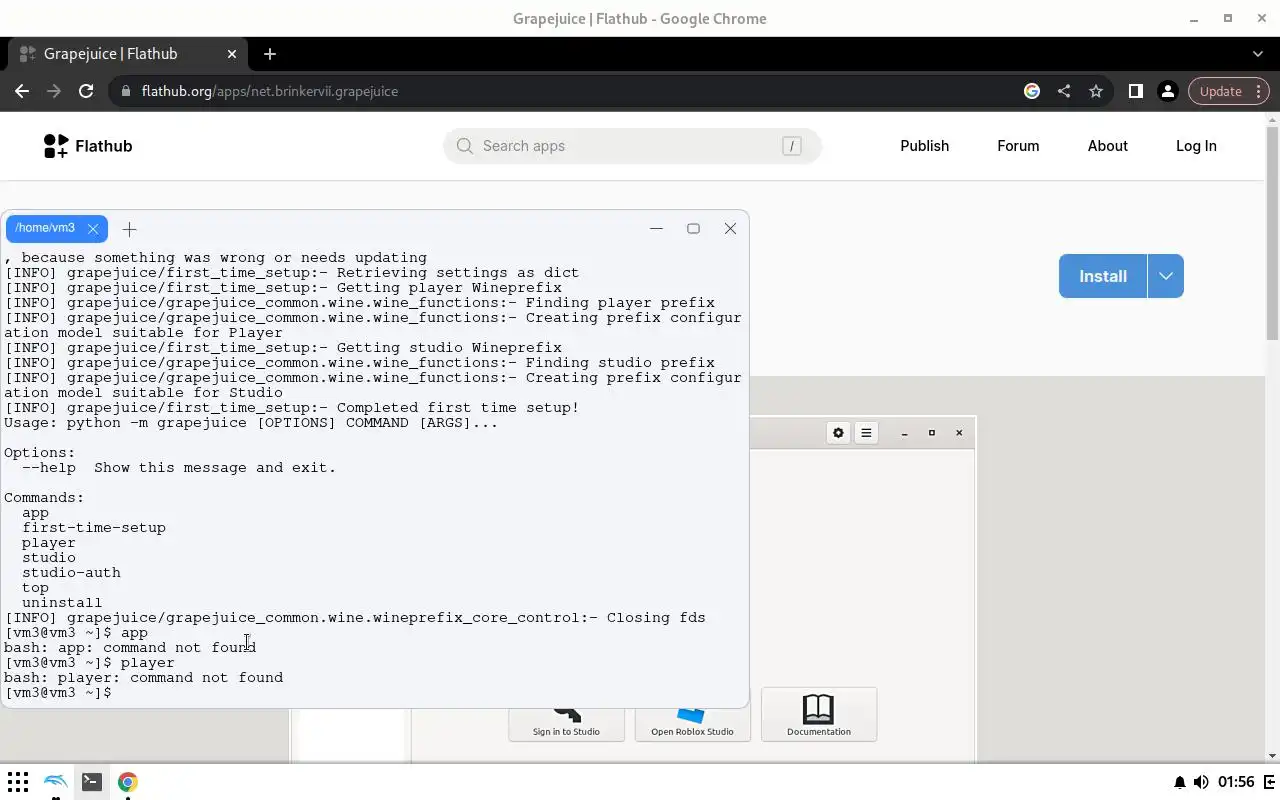The image size is (1280, 800).
Task: Open the About link
Action: click(x=1107, y=146)
